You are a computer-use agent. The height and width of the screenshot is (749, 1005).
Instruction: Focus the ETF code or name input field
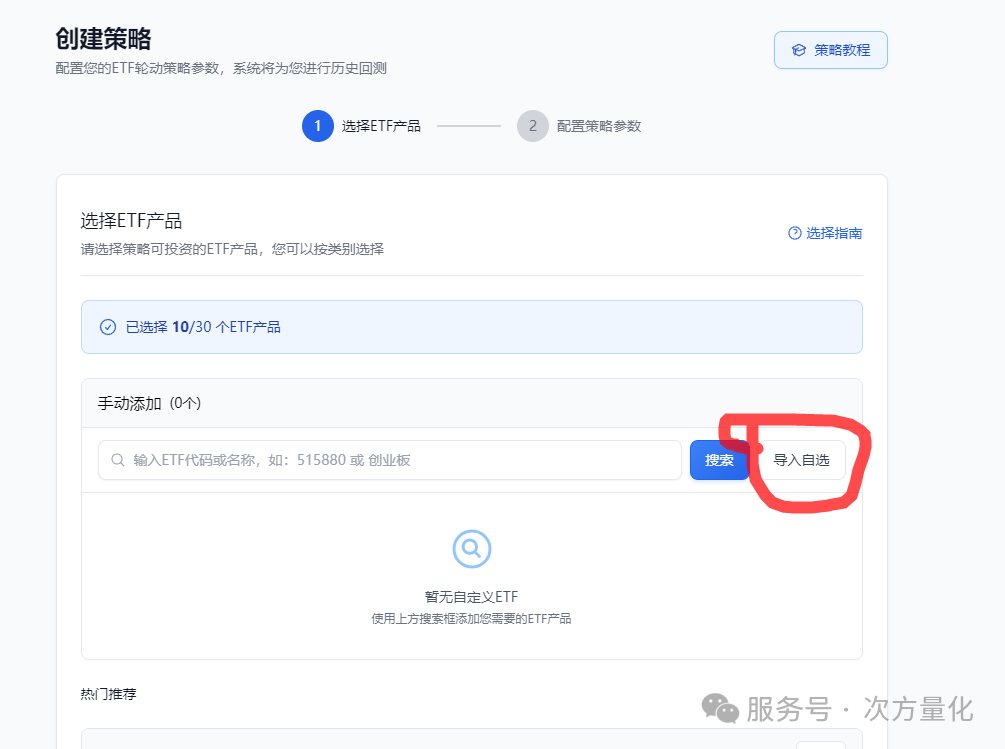[x=400, y=460]
